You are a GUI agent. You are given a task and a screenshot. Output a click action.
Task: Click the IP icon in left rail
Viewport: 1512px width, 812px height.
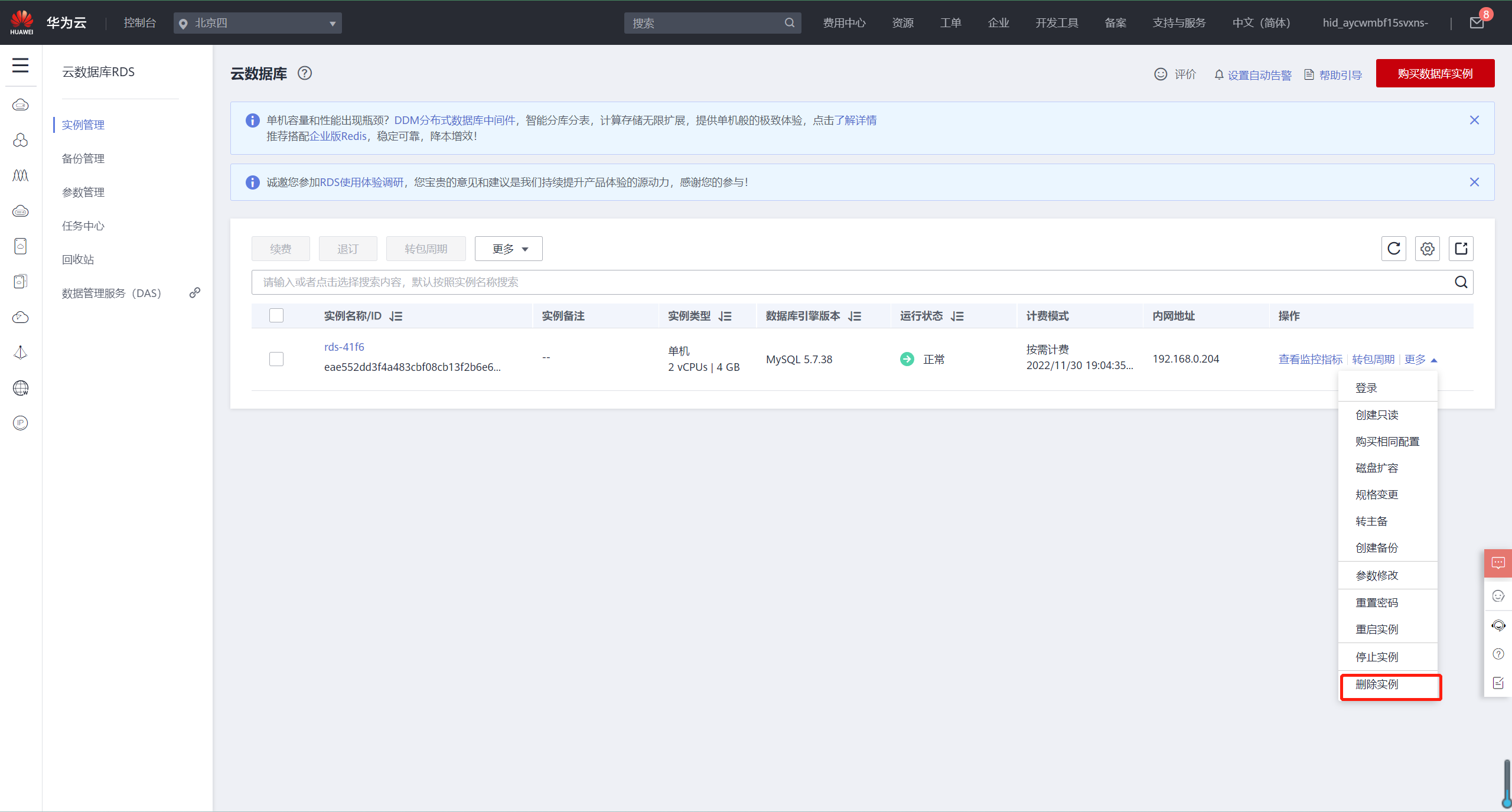21,423
